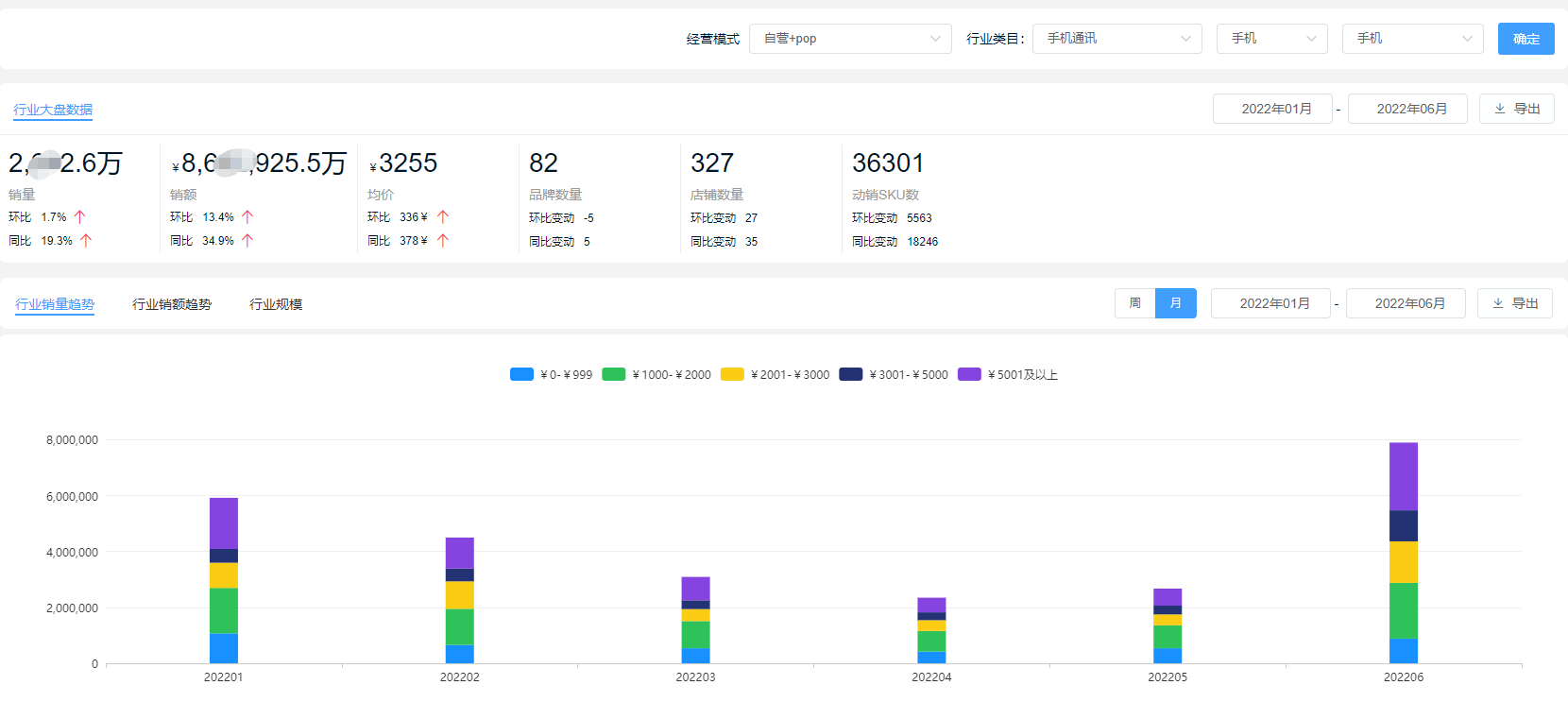Export data via 导出 in 行业大盘数据 section
The height and width of the screenshot is (702, 1568).
click(1517, 109)
